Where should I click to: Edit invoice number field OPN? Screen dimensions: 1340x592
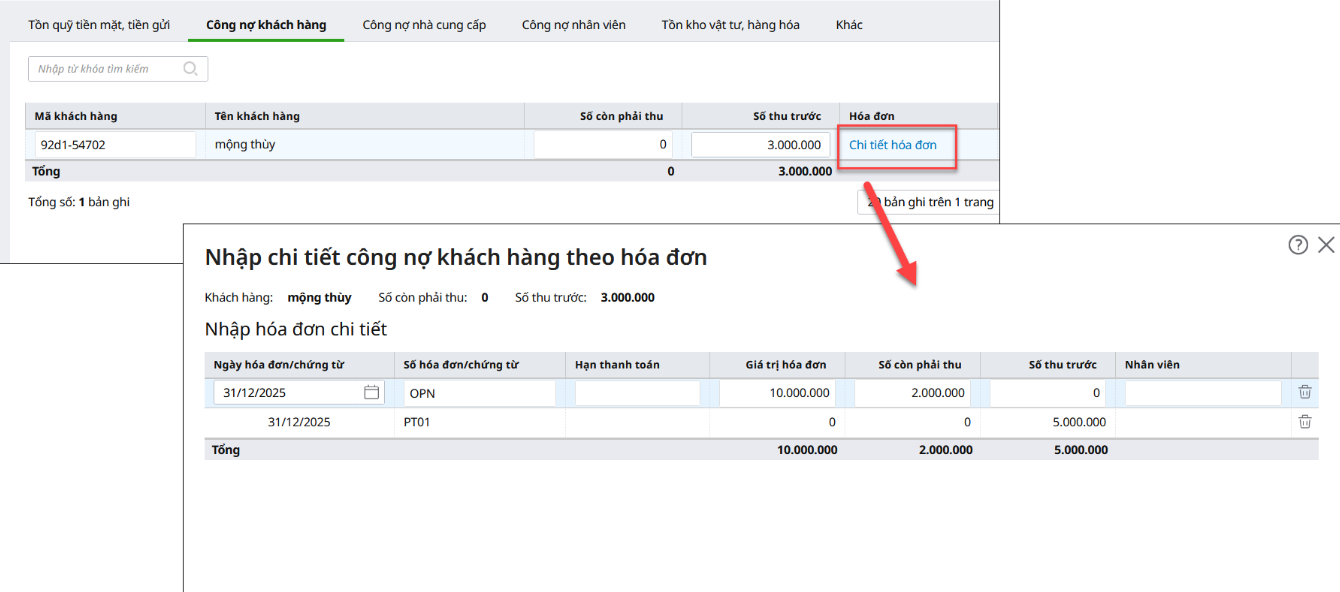coord(478,393)
